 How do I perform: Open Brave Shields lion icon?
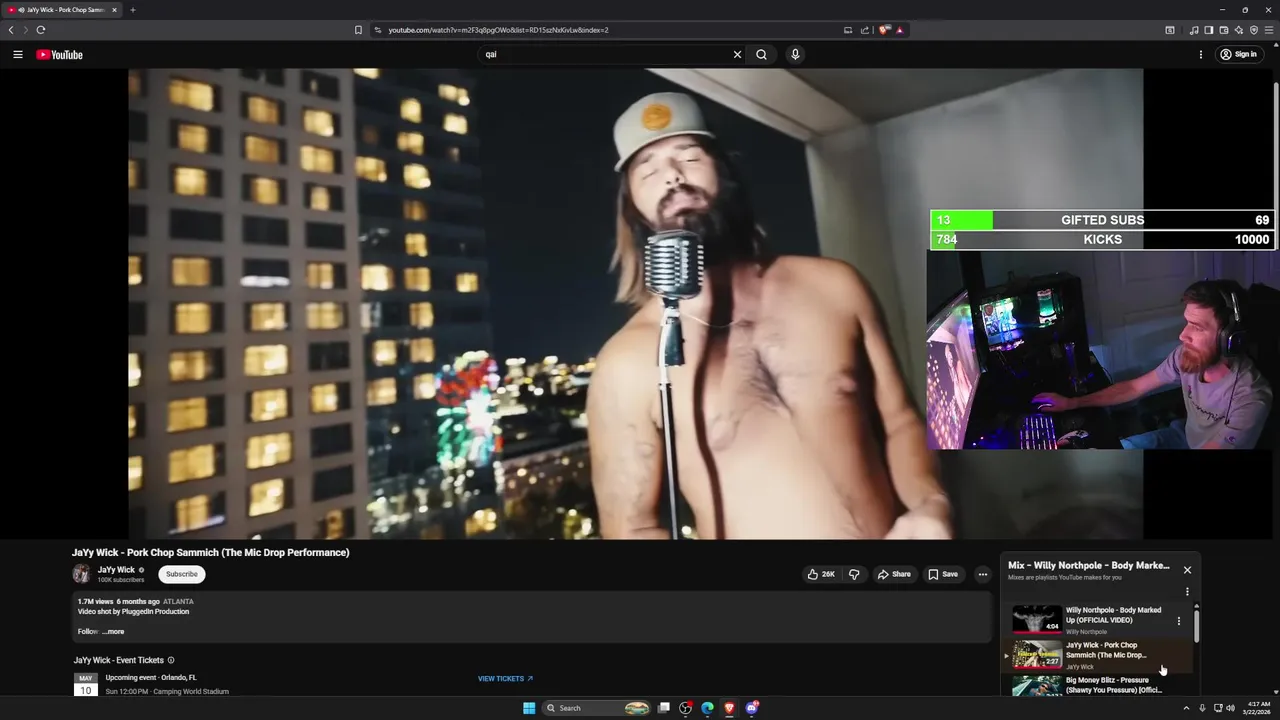(x=884, y=30)
